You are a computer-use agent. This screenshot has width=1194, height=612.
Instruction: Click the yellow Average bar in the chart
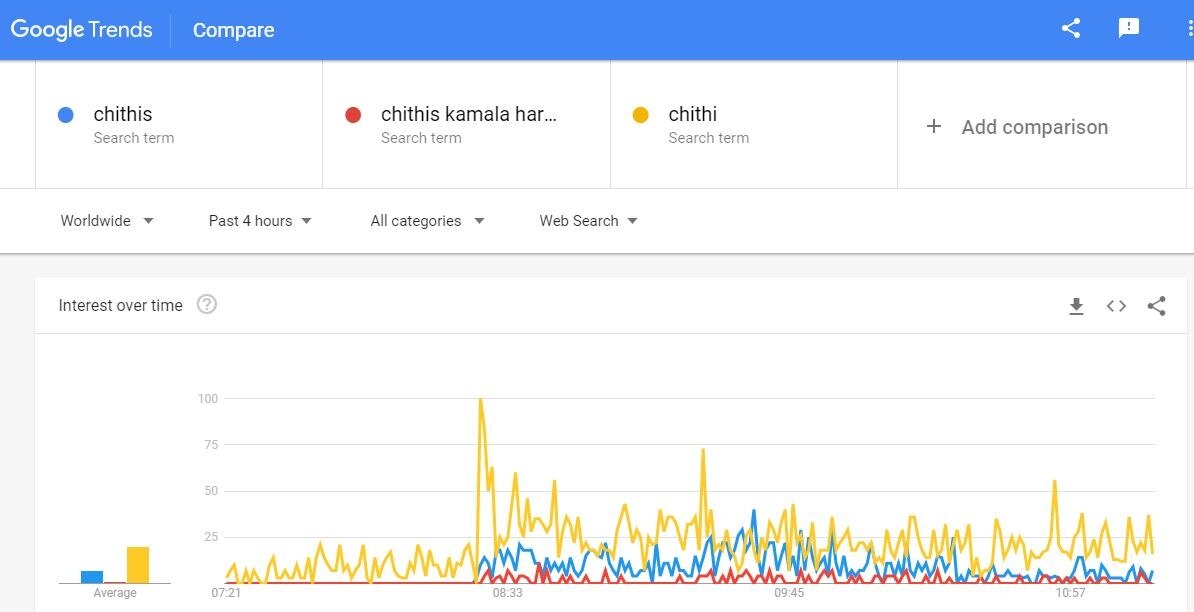tap(138, 565)
